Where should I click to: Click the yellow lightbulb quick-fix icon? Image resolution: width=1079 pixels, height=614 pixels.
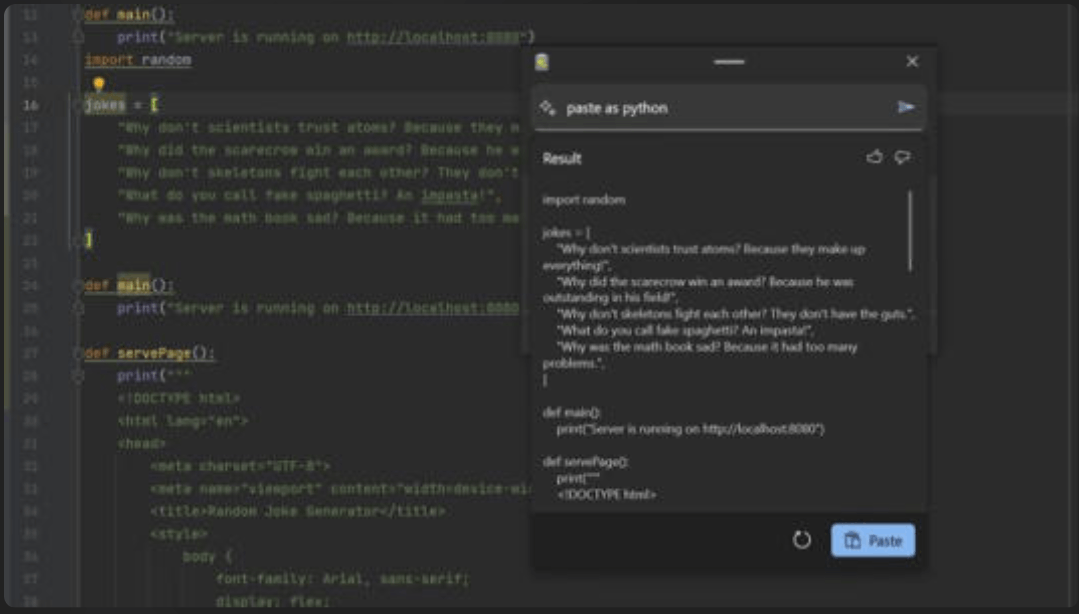99,84
